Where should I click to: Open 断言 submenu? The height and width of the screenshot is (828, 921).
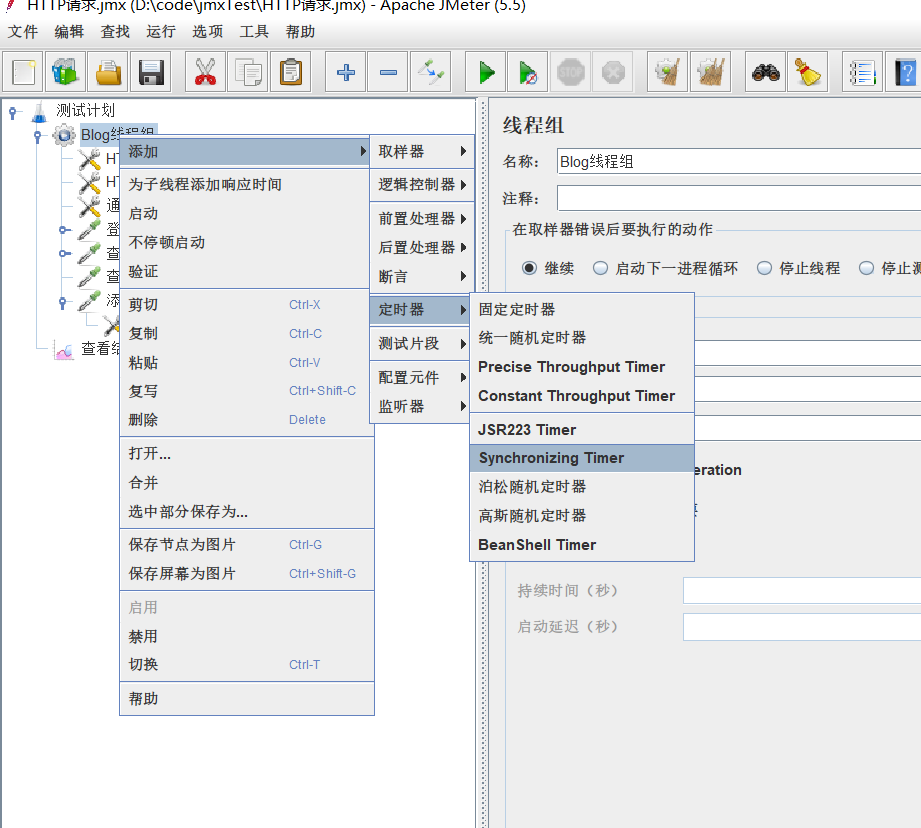click(422, 276)
